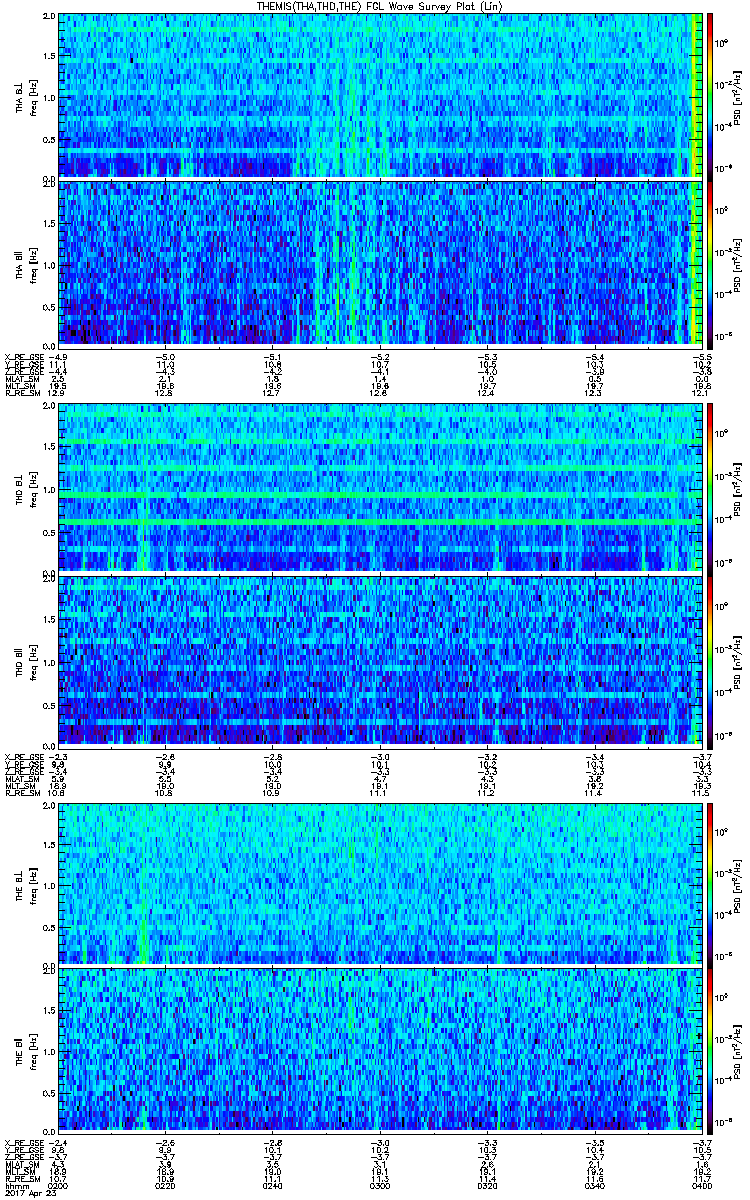Click the 'THA B⊥ freq [Hz]' axis label
This screenshot has width=750, height=1200.
pyautogui.click(x=26, y=96)
